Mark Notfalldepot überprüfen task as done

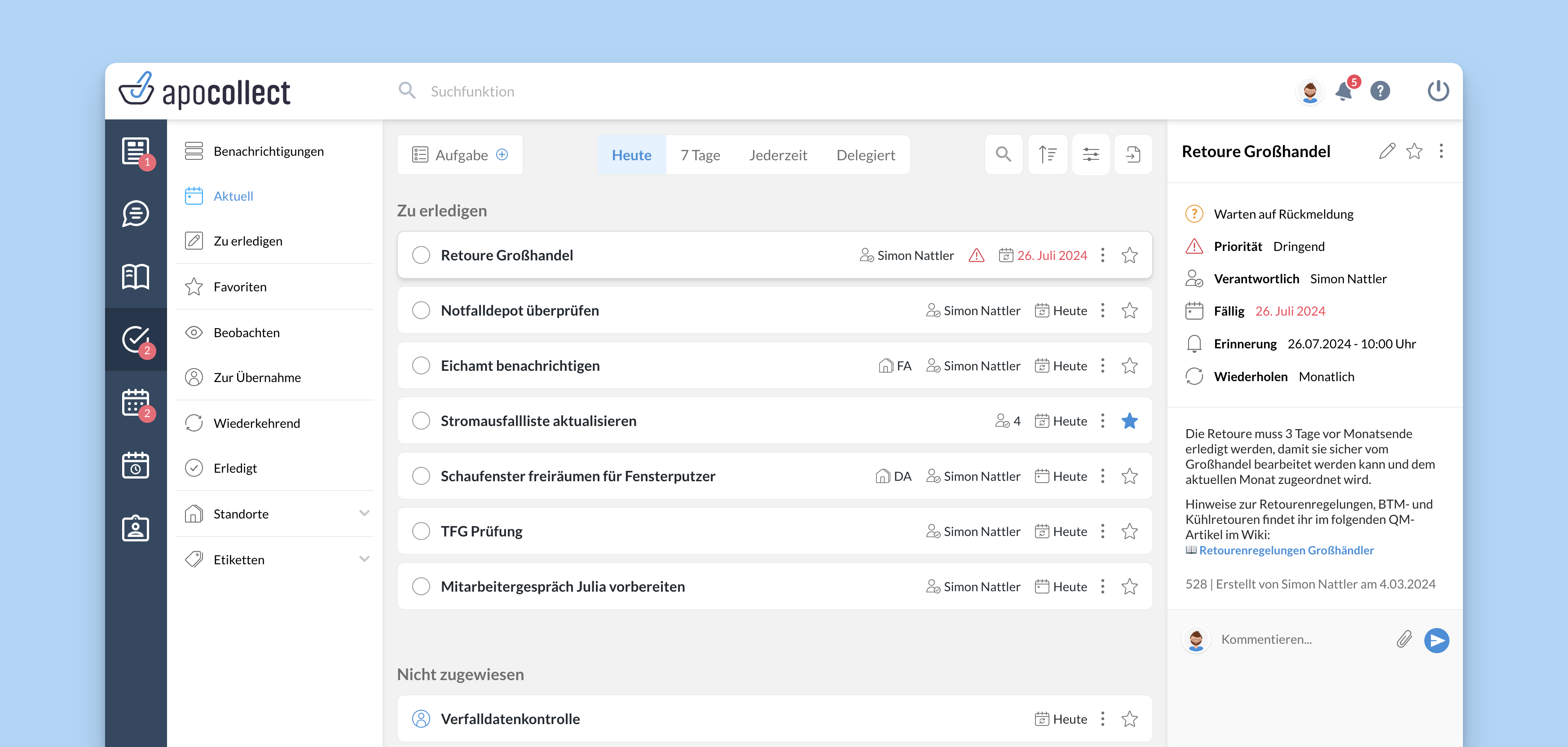click(x=421, y=310)
